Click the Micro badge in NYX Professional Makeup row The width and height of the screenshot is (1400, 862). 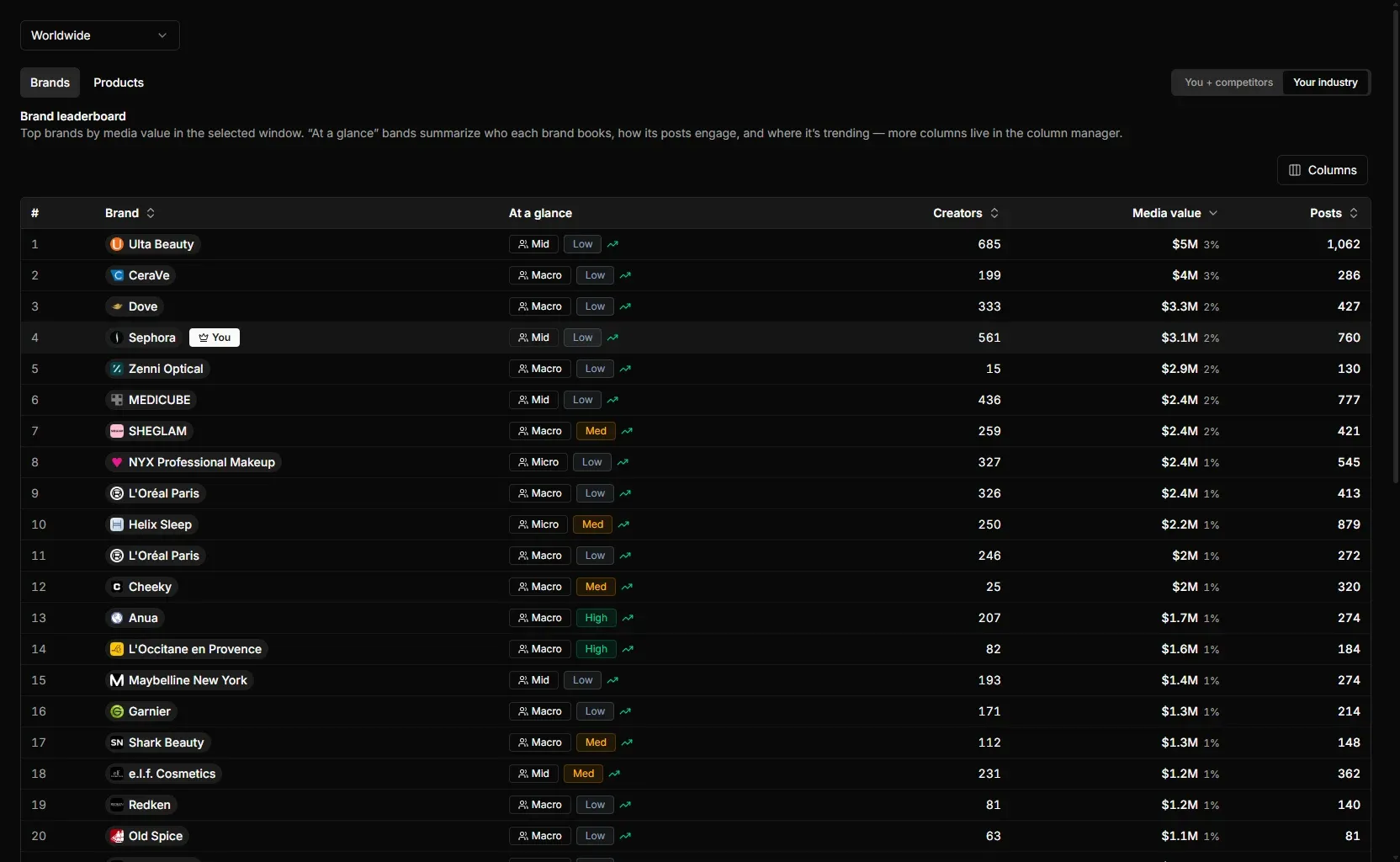[x=538, y=462]
